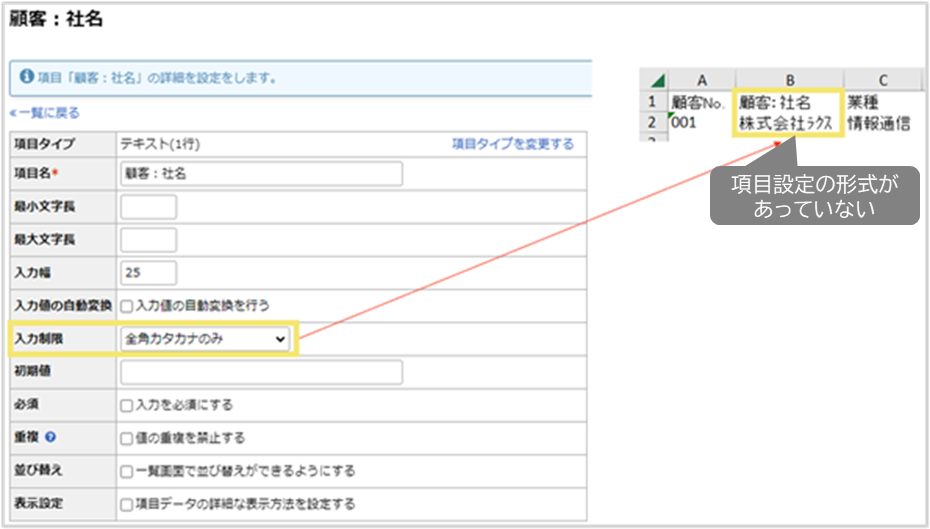
Task: Click the 一覧に戻る link
Action: [x=44, y=113]
